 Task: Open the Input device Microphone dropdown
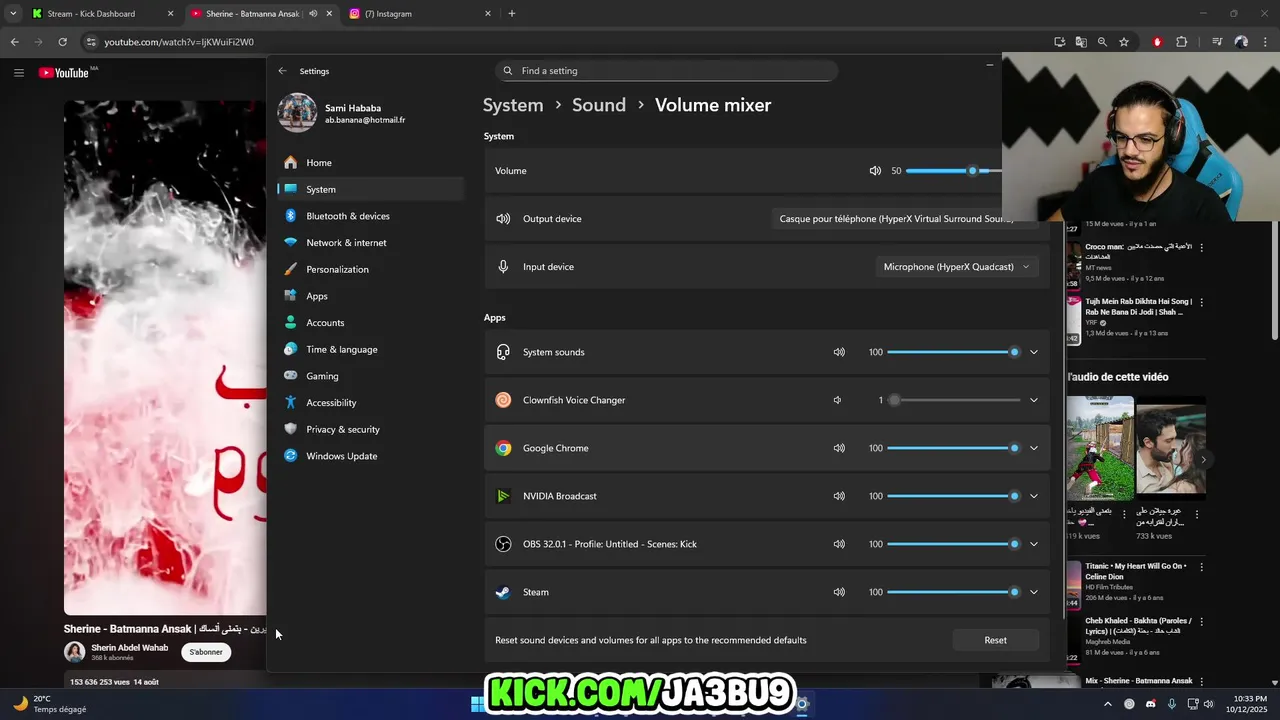[x=956, y=267]
